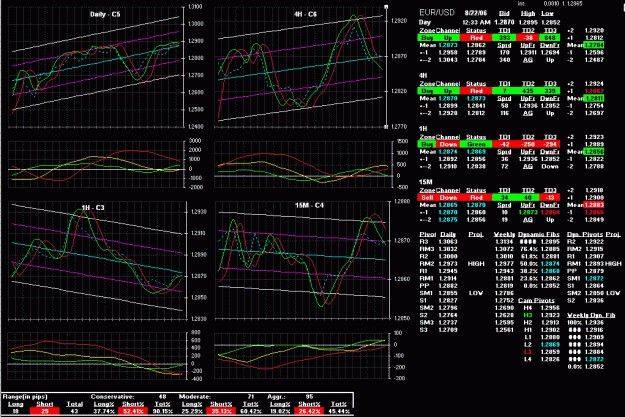Select 1H TD2 value -250
This screenshot has width=625, height=417.
[x=528, y=144]
